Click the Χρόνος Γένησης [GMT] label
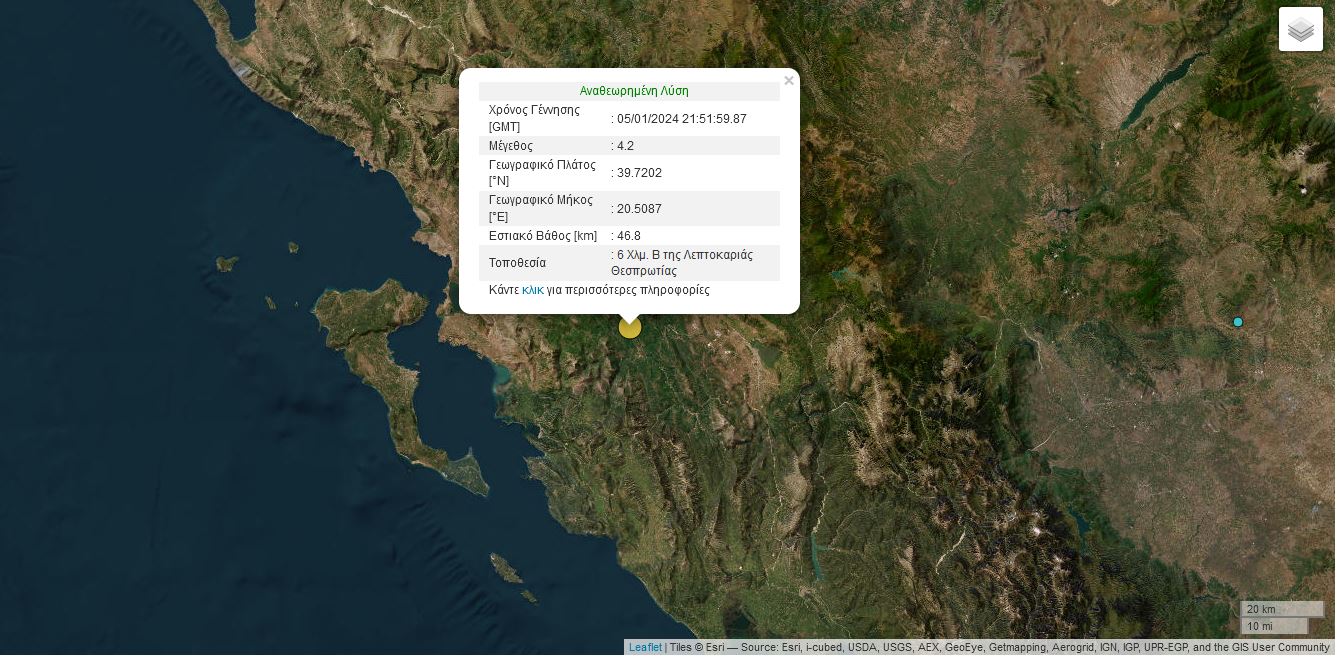This screenshot has width=1337, height=660. [534, 118]
